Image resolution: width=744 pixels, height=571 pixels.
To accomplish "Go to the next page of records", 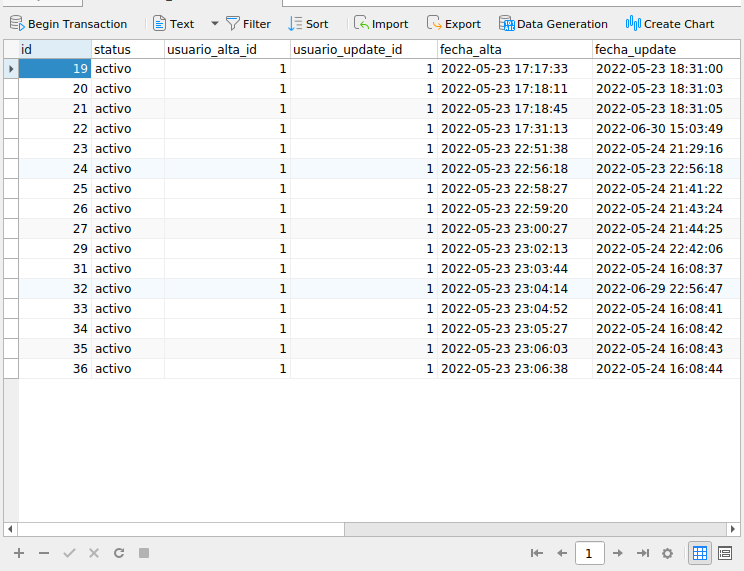I will pyautogui.click(x=618, y=553).
